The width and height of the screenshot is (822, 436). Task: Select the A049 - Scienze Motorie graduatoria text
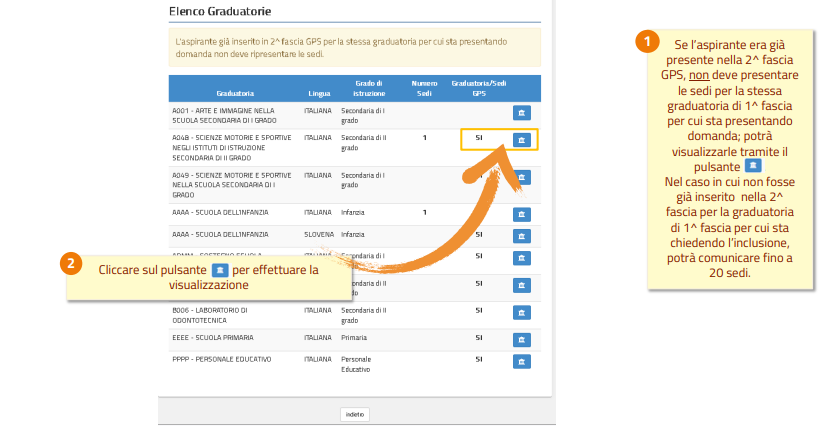click(x=232, y=184)
